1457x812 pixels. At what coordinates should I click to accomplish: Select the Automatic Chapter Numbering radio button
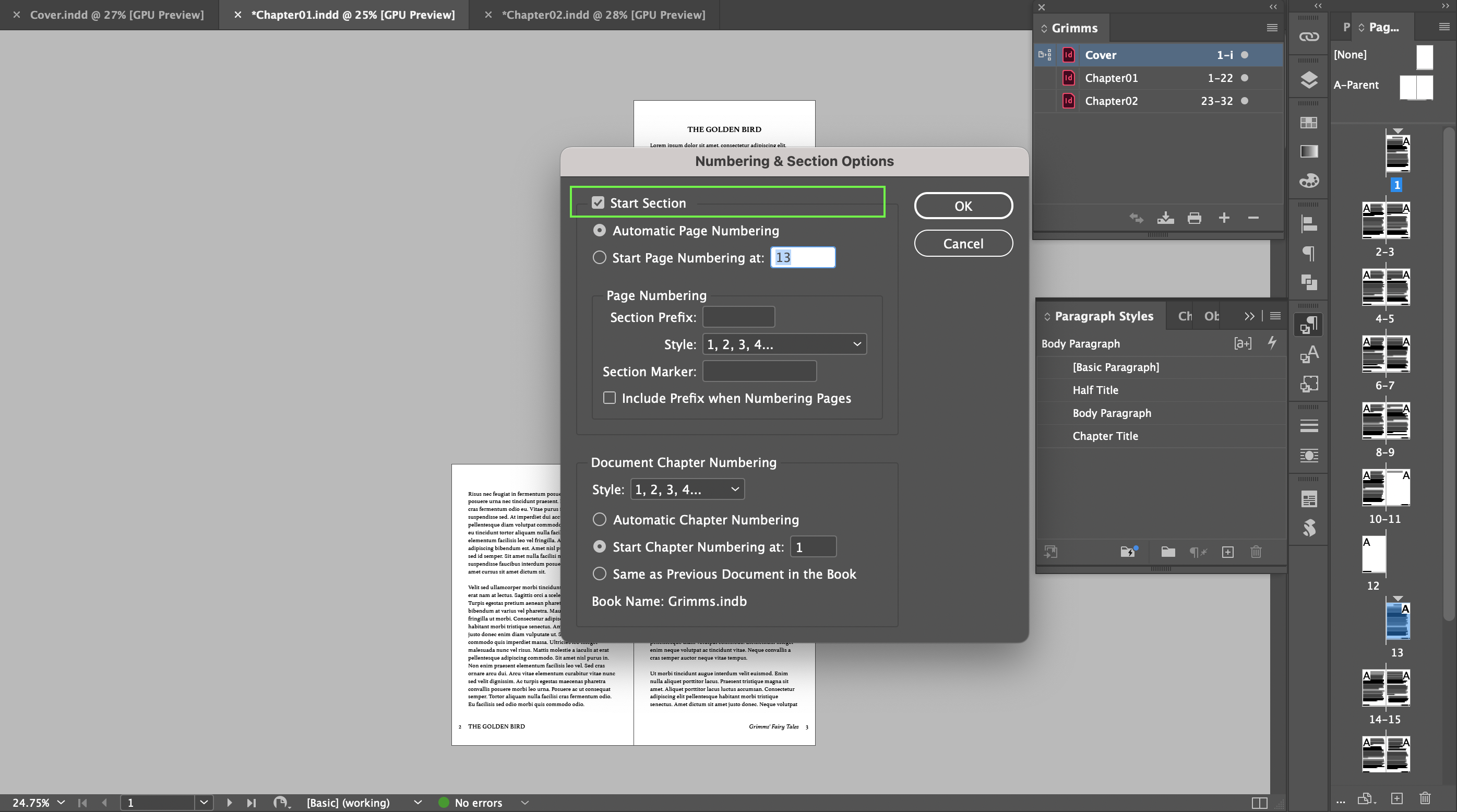(600, 519)
